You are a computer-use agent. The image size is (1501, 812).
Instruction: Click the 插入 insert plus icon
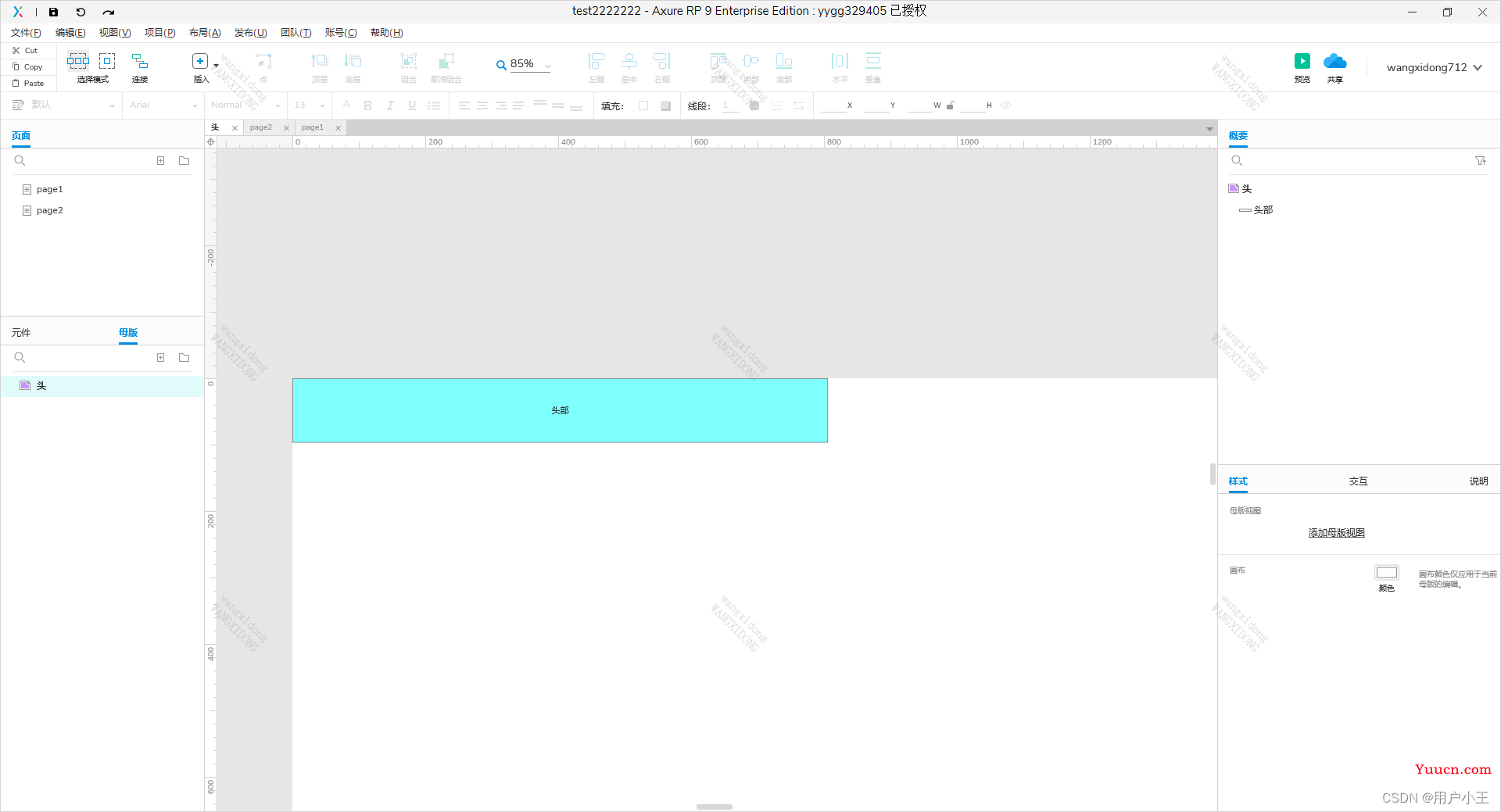tap(200, 61)
